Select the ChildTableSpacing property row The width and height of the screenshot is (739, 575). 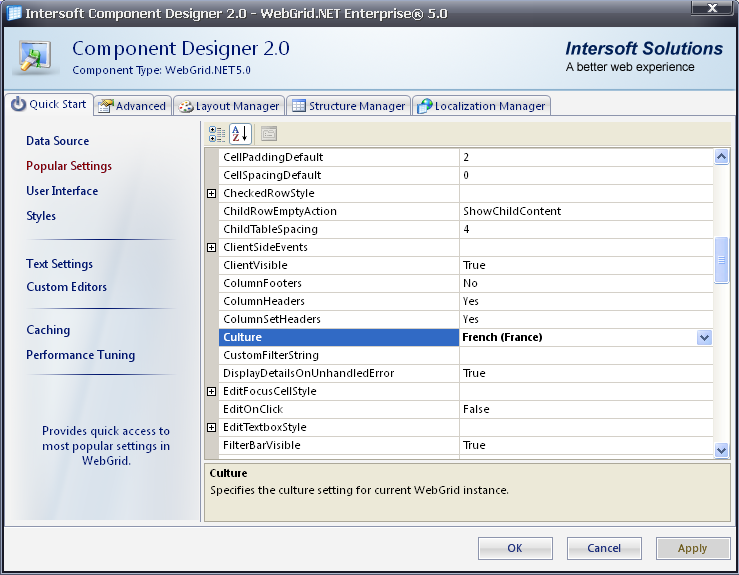pos(466,230)
